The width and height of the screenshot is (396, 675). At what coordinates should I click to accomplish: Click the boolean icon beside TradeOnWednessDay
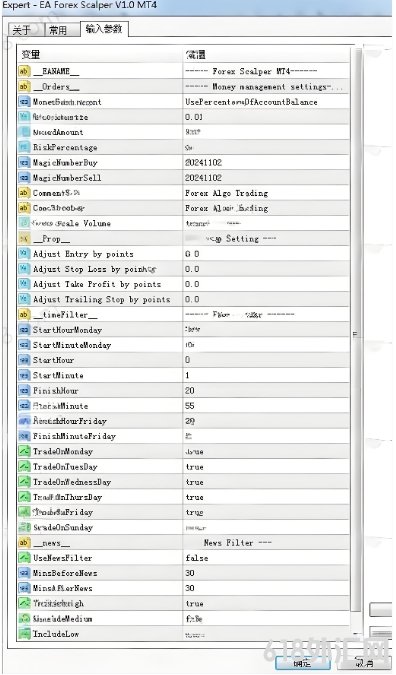click(24, 482)
